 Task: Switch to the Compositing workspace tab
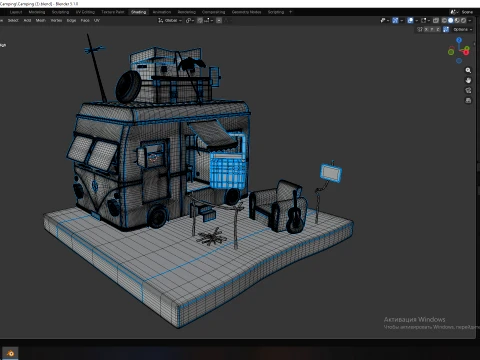tap(213, 12)
